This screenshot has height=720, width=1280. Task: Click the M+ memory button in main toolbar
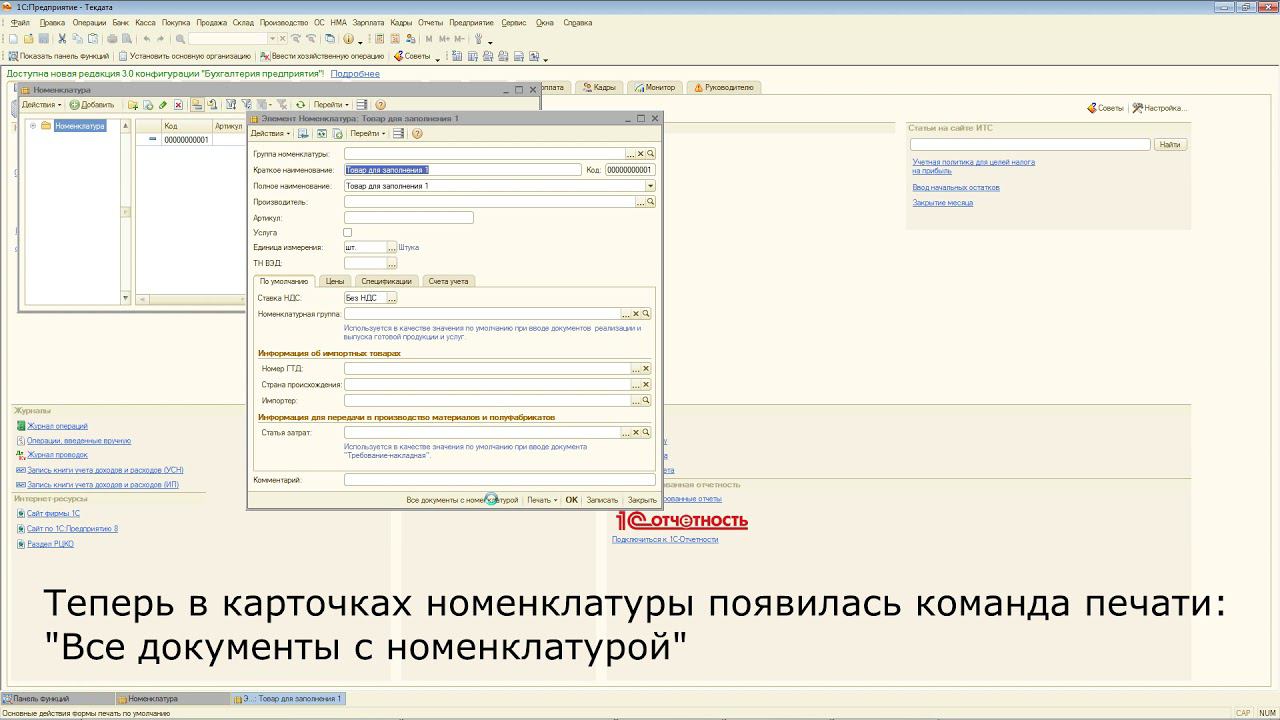tap(444, 39)
